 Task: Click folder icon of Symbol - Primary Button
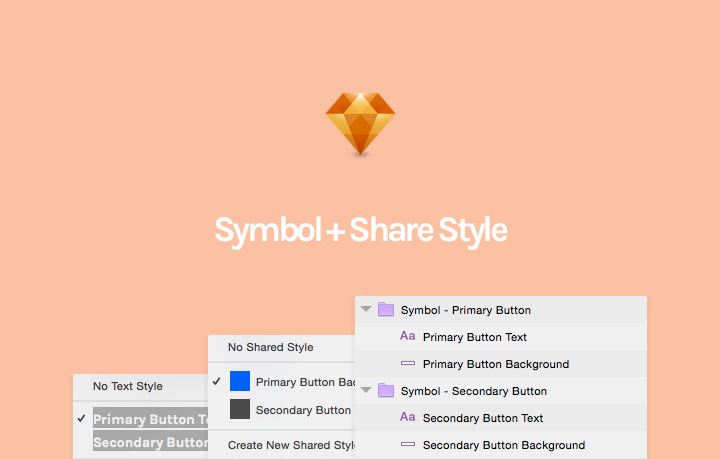[x=386, y=309]
